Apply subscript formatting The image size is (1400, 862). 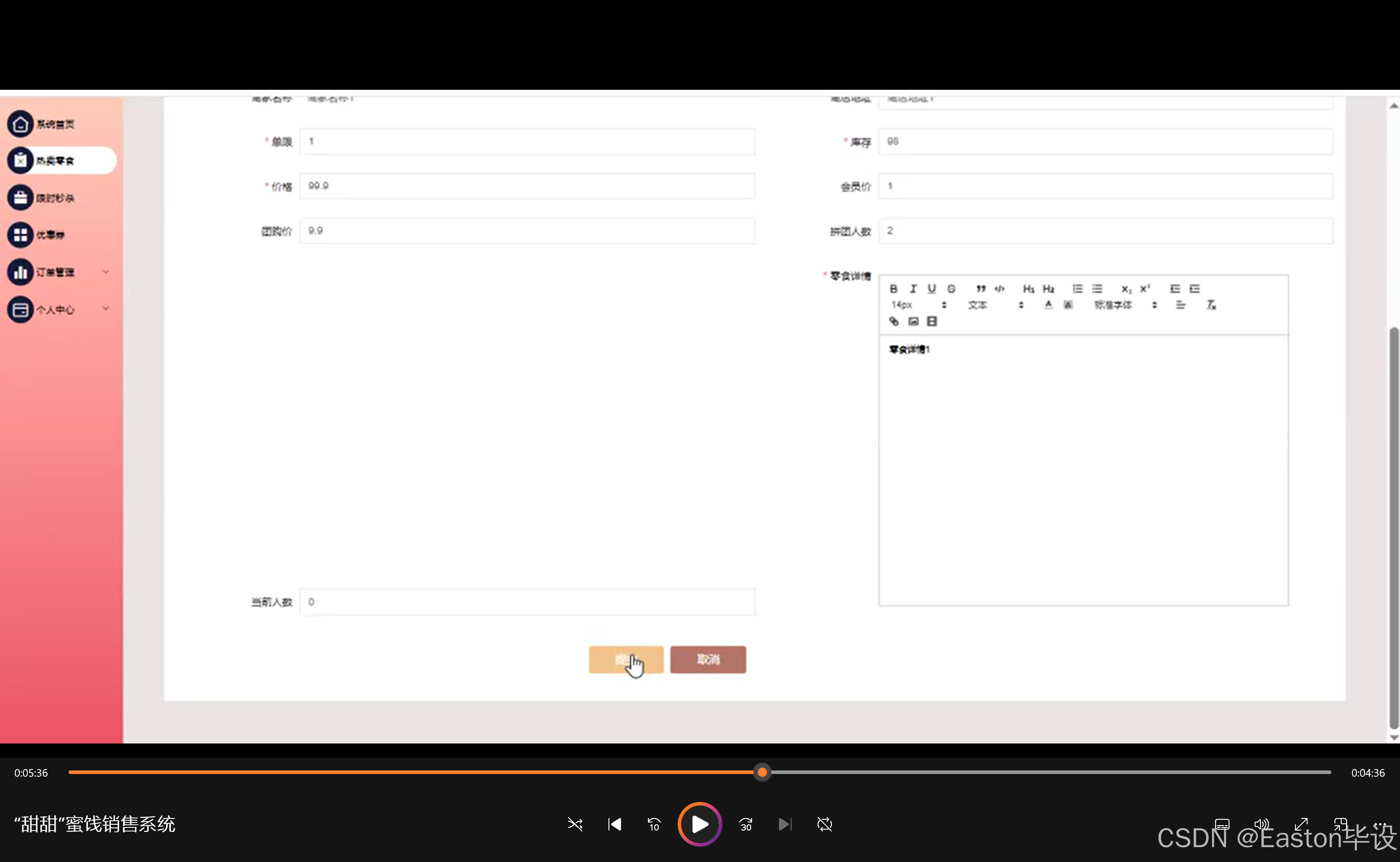click(1126, 289)
